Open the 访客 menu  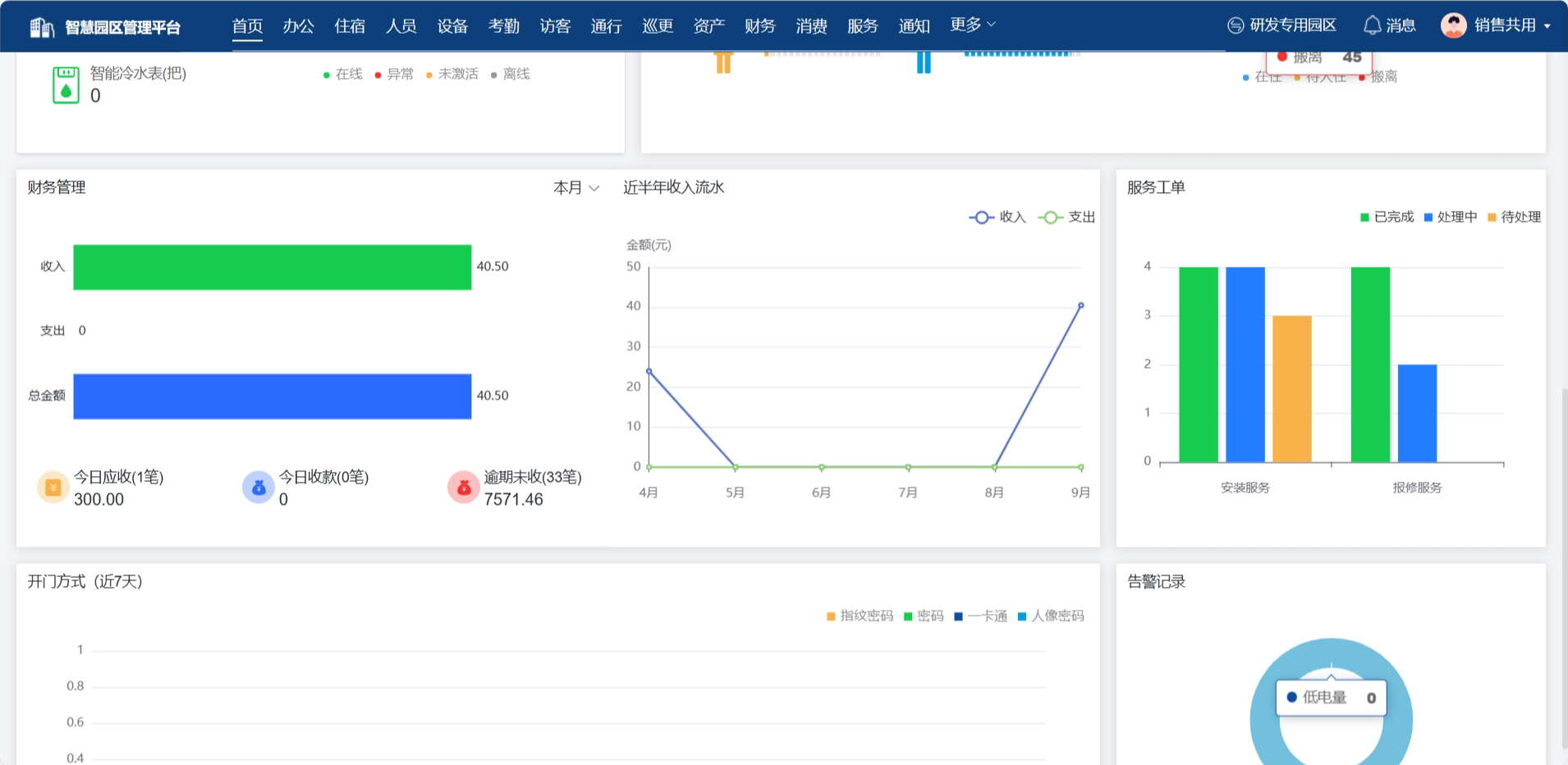pyautogui.click(x=555, y=26)
